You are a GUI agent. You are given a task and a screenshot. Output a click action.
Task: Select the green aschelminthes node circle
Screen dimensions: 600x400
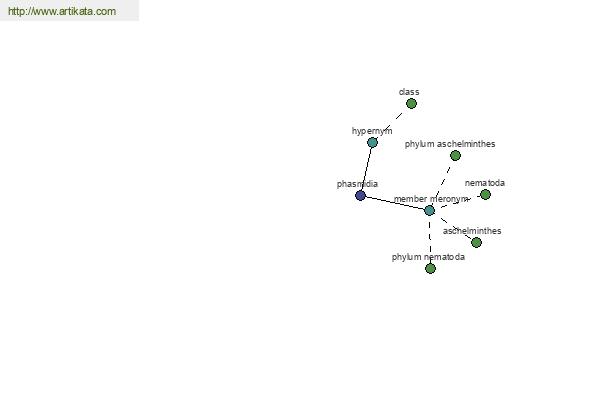476,242
